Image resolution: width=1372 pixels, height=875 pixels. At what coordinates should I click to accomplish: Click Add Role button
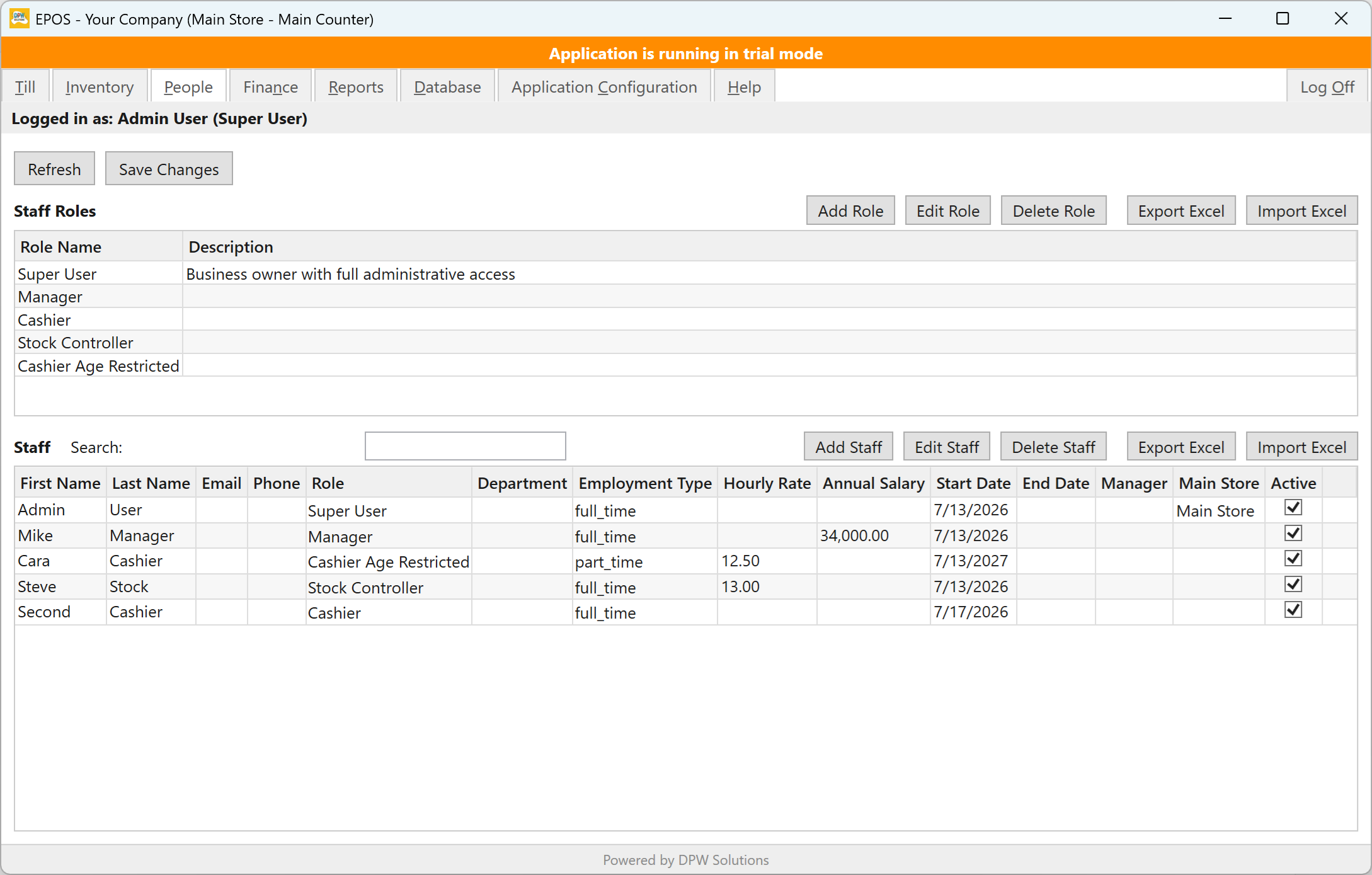click(850, 210)
